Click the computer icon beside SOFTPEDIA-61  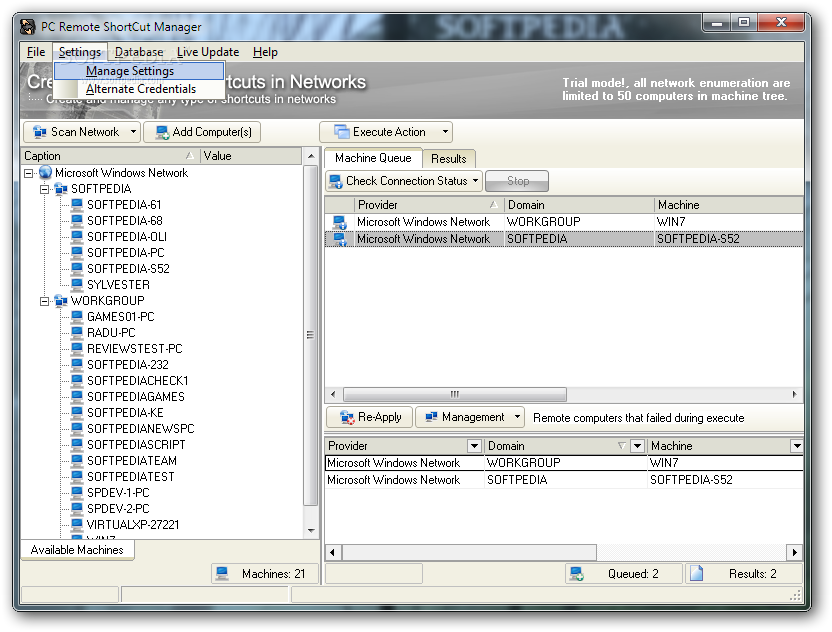click(77, 204)
